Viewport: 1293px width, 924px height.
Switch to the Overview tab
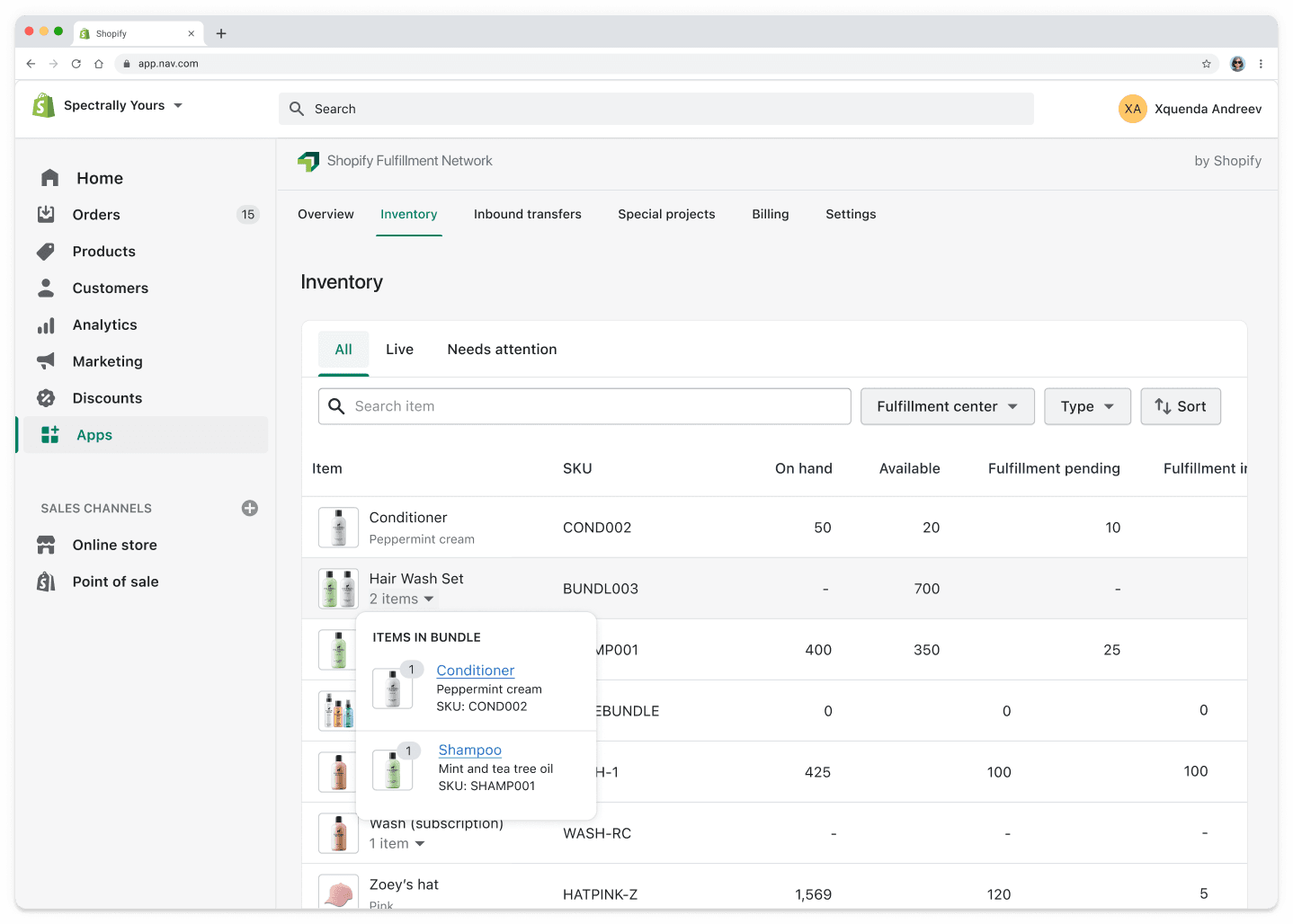click(x=325, y=214)
